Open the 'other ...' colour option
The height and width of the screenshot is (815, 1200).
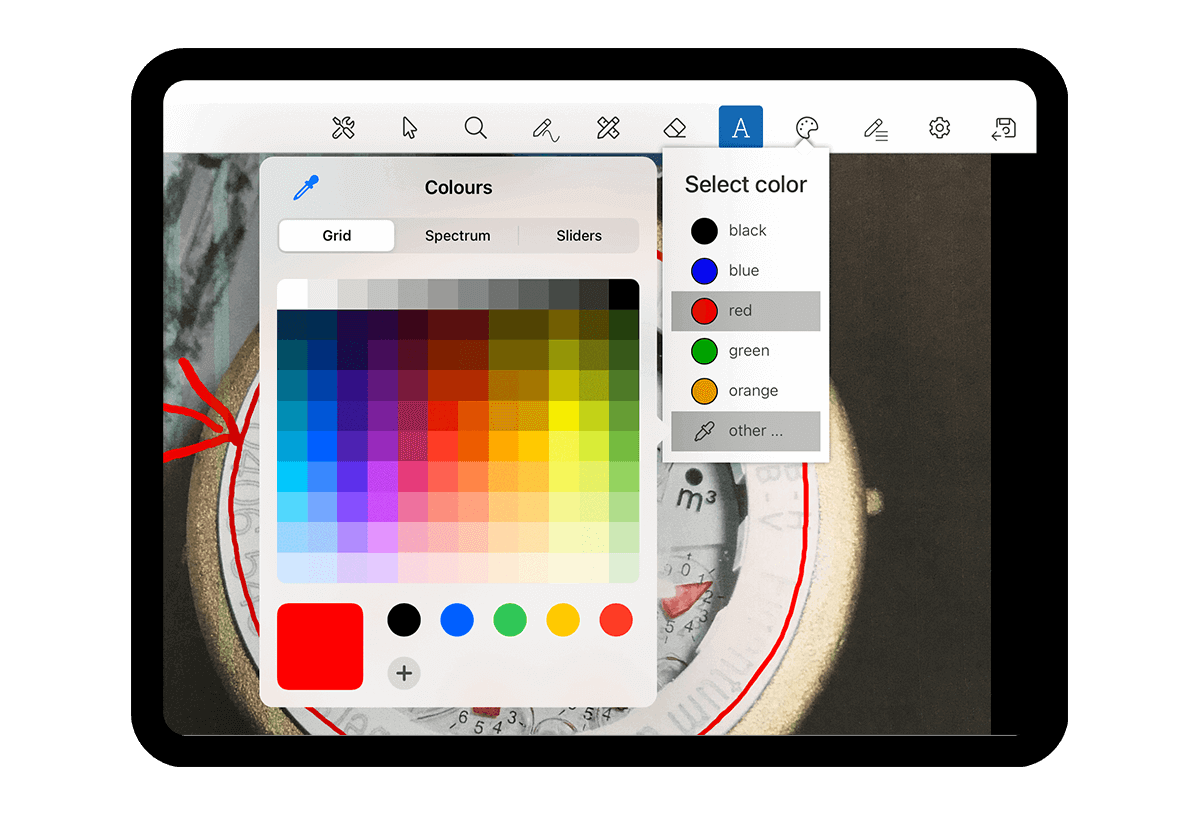pos(746,431)
